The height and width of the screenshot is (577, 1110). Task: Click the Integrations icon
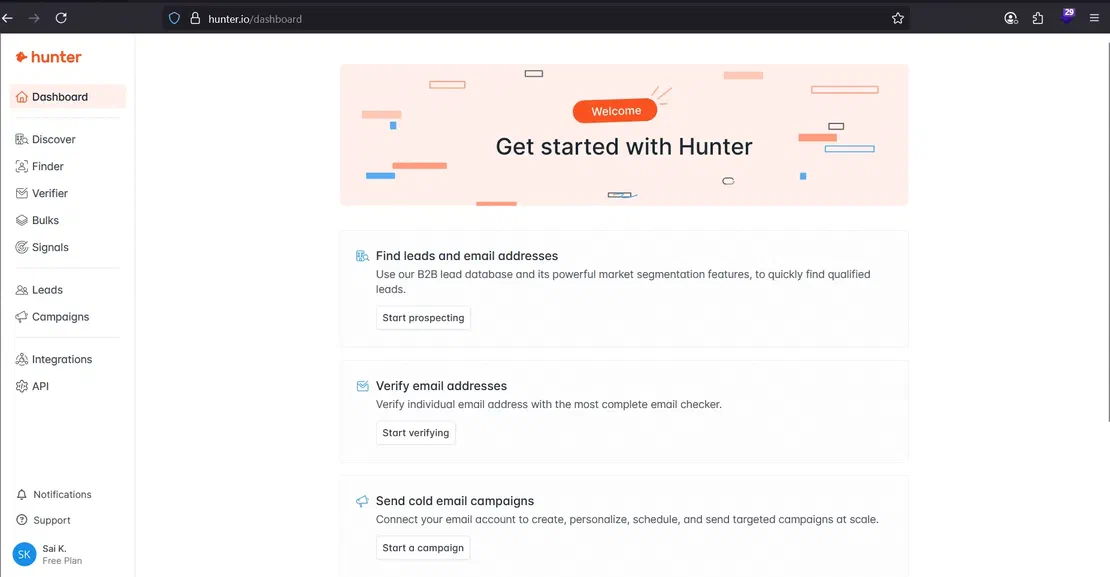[22, 359]
